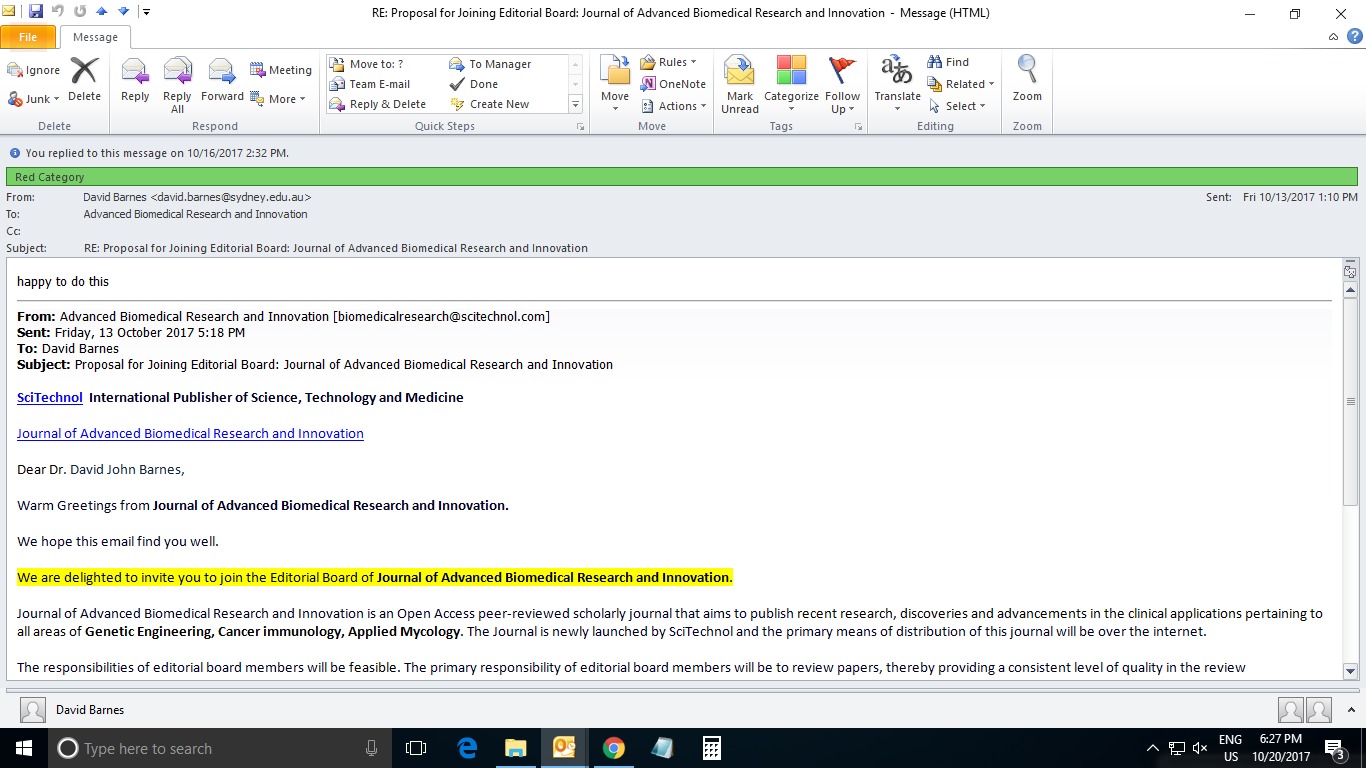Click the message body vertical scrollbar thumb
Viewport: 1366px width, 768px height.
tap(1350, 400)
